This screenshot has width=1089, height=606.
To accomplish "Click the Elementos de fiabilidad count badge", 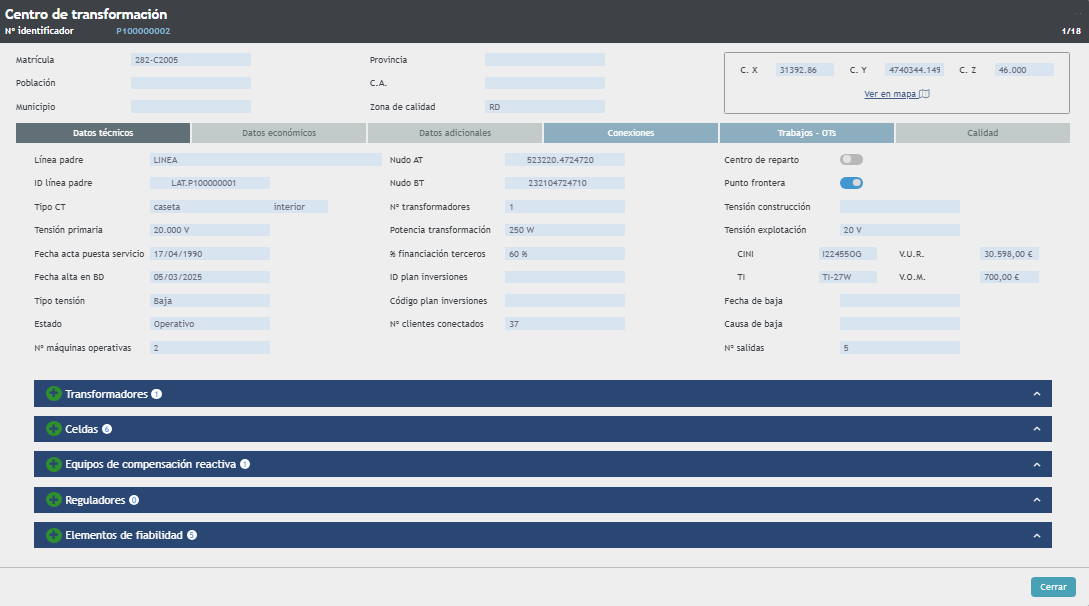I will 192,536.
